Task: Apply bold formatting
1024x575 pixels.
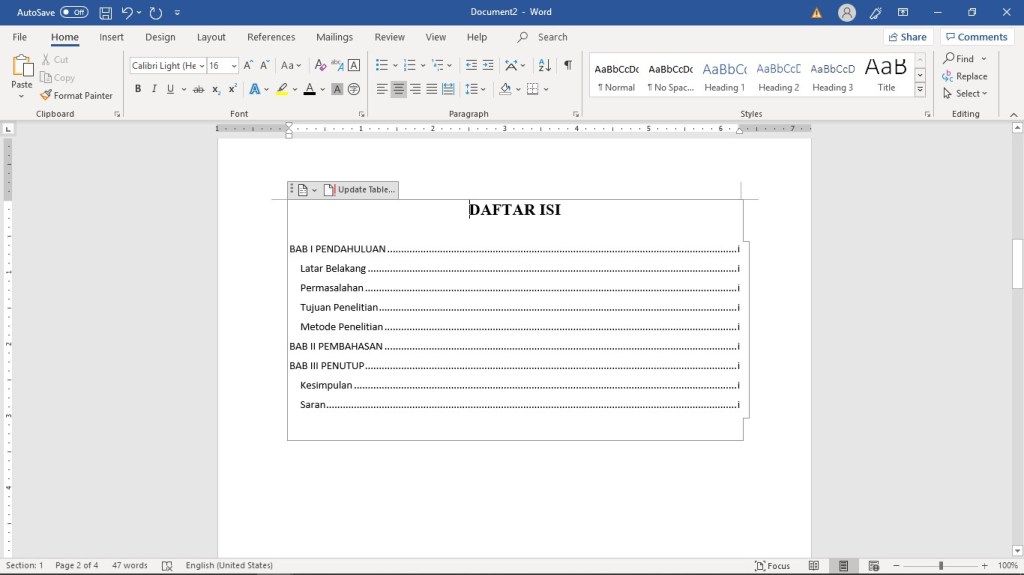Action: tap(138, 89)
